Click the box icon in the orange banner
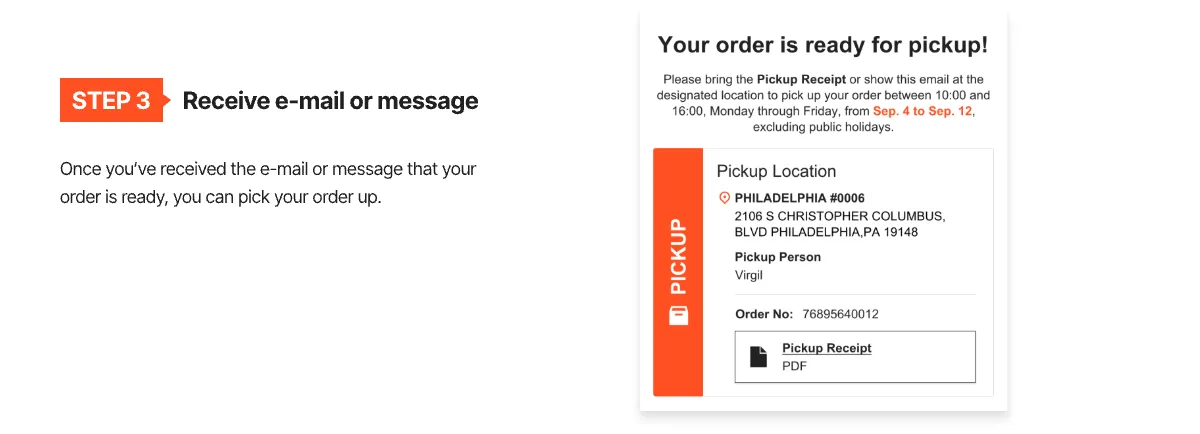1200x434 pixels. 678,315
